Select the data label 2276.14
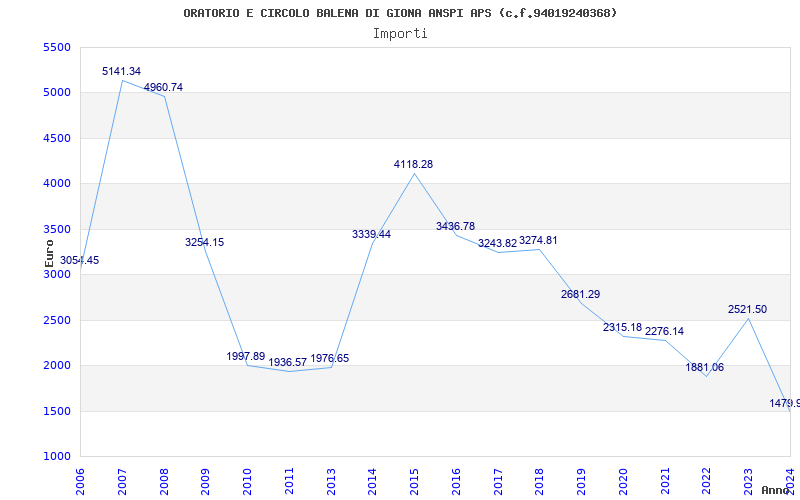 pyautogui.click(x=664, y=331)
